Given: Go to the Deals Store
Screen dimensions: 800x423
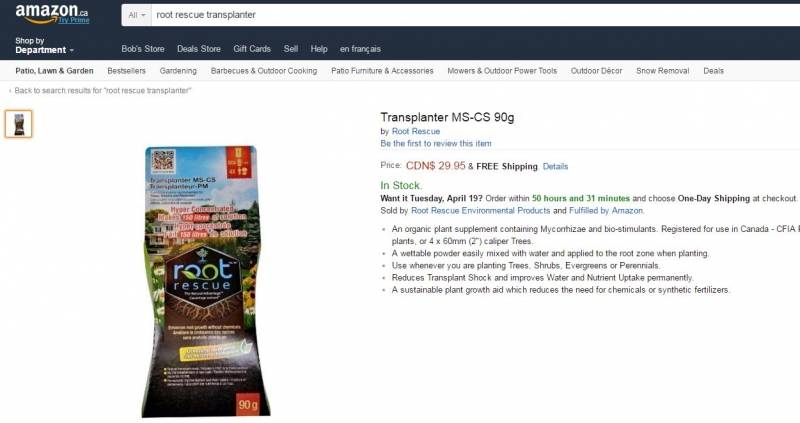Looking at the screenshot, I should [x=199, y=49].
